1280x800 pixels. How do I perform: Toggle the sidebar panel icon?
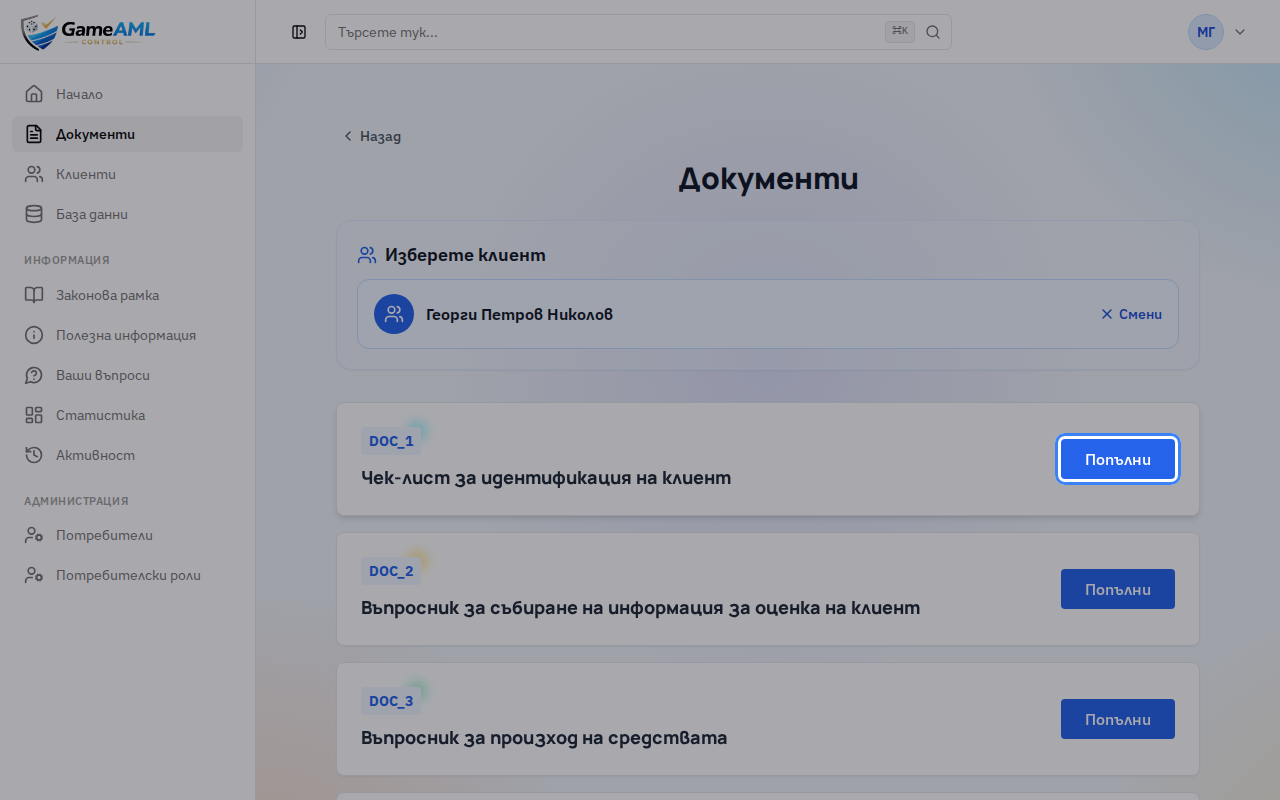(x=299, y=32)
